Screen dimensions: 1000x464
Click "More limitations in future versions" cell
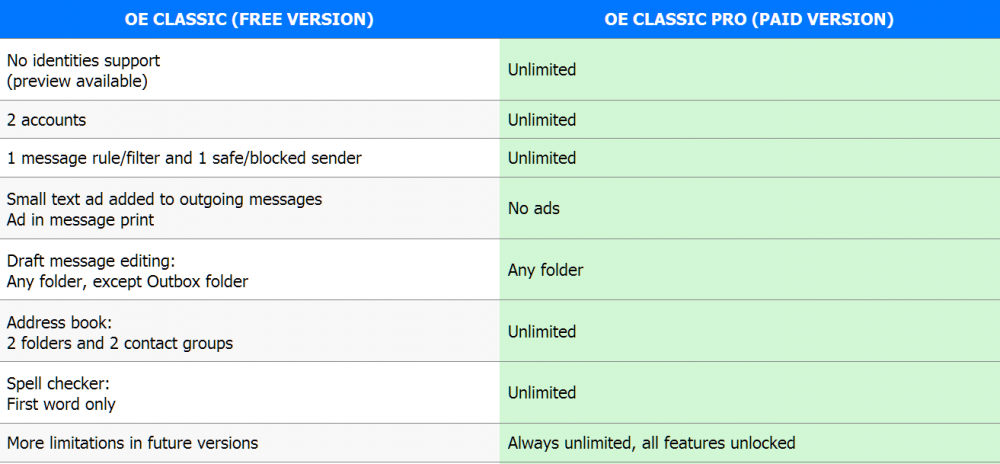[x=132, y=443]
